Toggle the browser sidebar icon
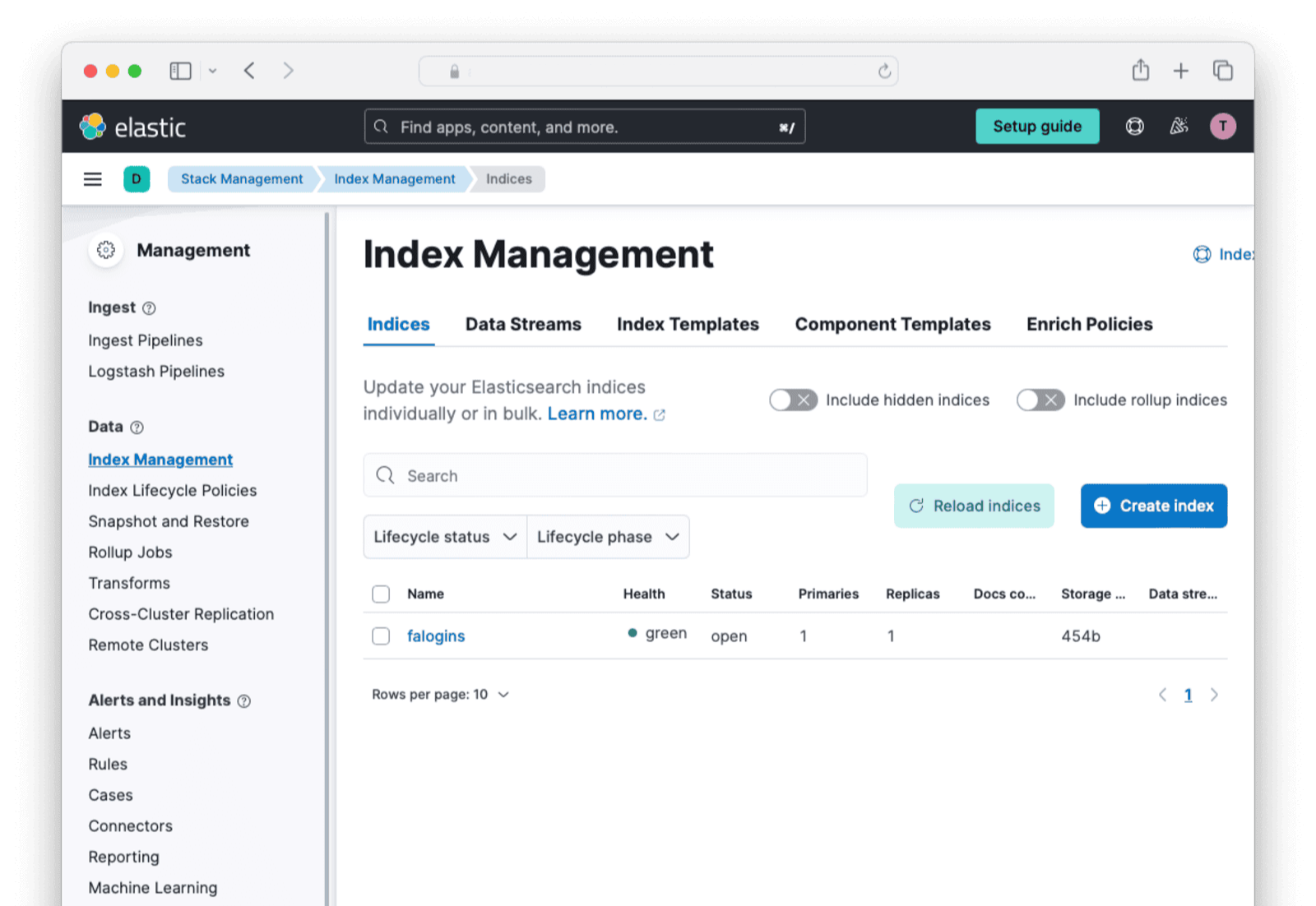 pos(181,72)
